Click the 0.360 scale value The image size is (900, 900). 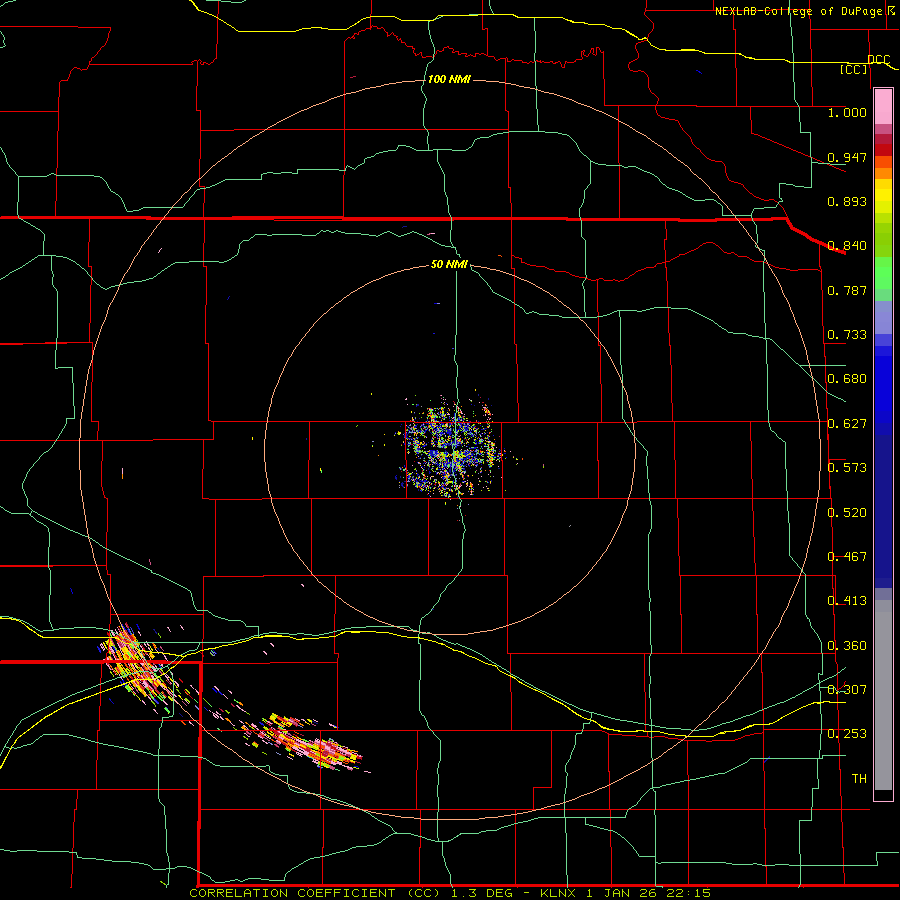pyautogui.click(x=847, y=645)
